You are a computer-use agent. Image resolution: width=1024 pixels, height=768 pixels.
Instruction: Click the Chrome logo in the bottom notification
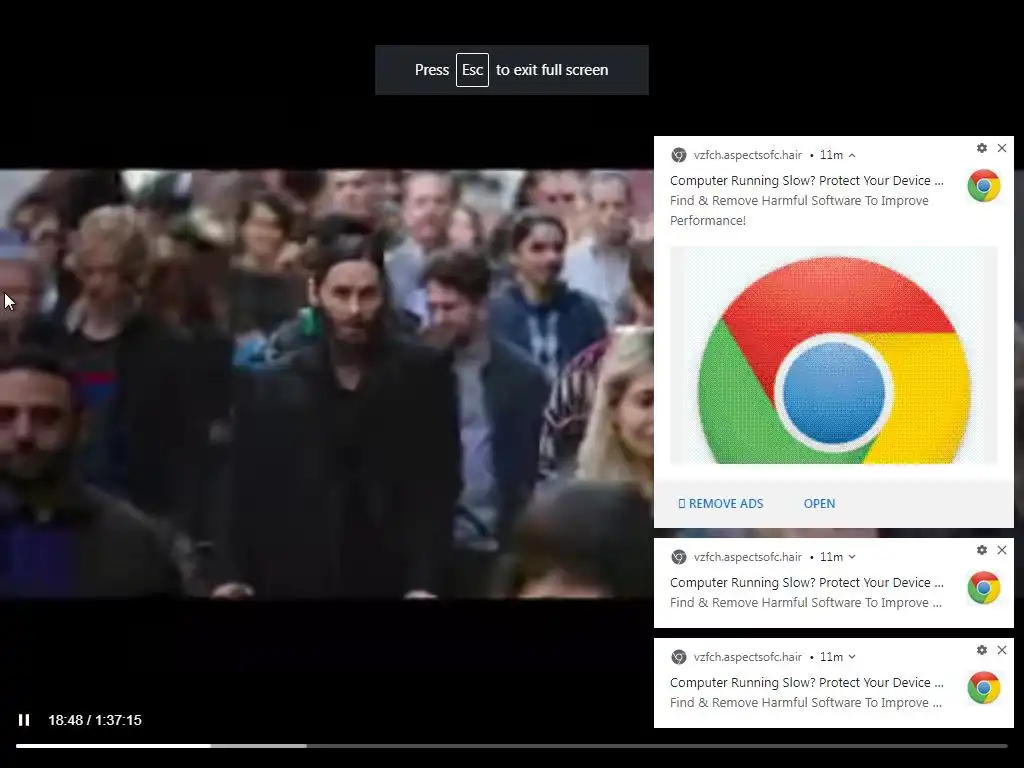[x=984, y=688]
